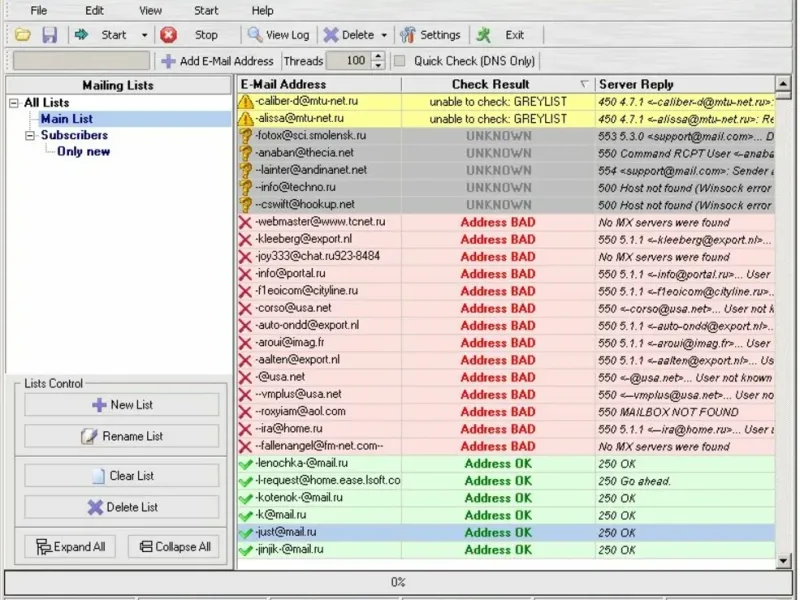Collapse the Subscribers tree node

click(30, 136)
